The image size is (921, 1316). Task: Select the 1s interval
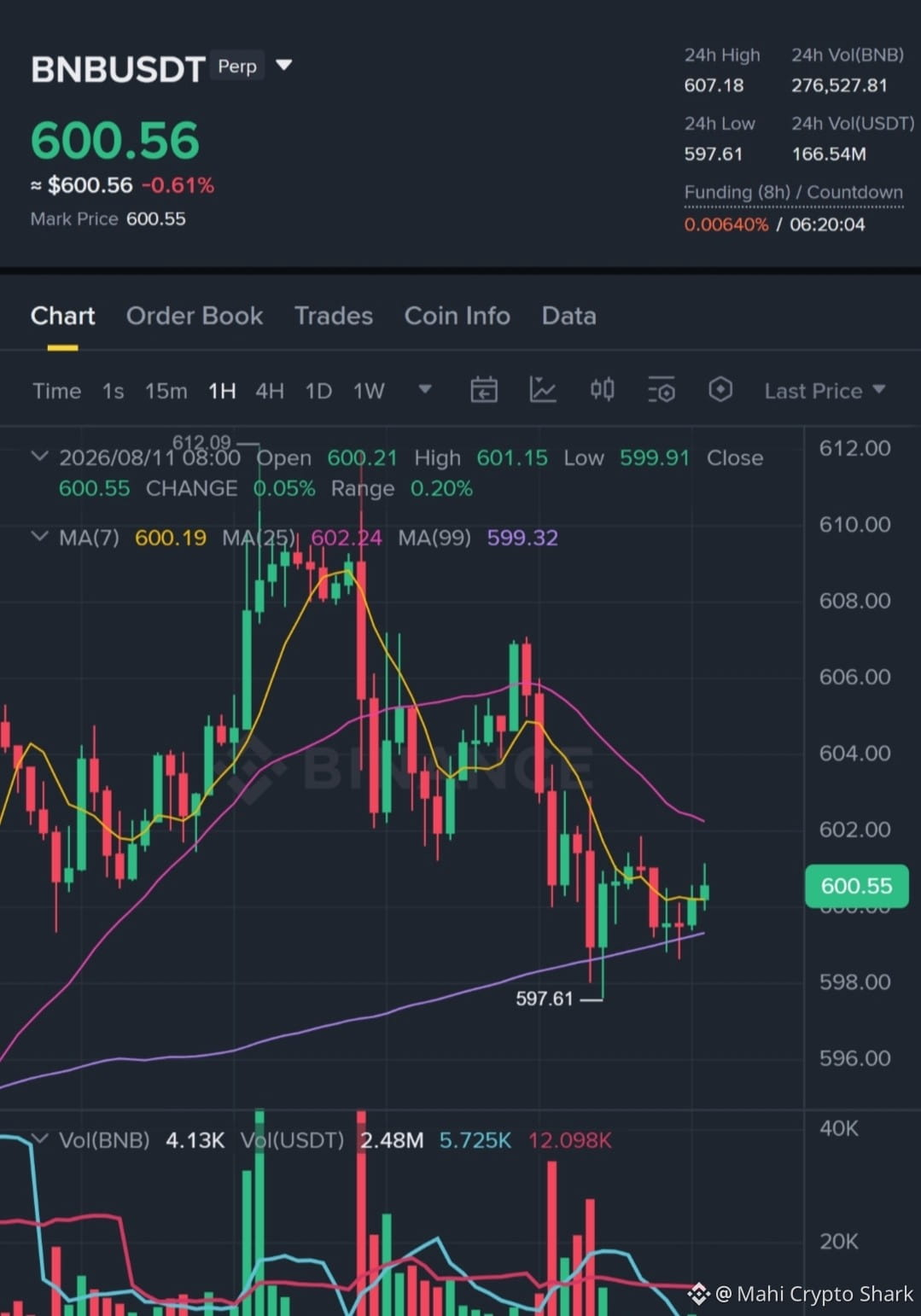[113, 391]
